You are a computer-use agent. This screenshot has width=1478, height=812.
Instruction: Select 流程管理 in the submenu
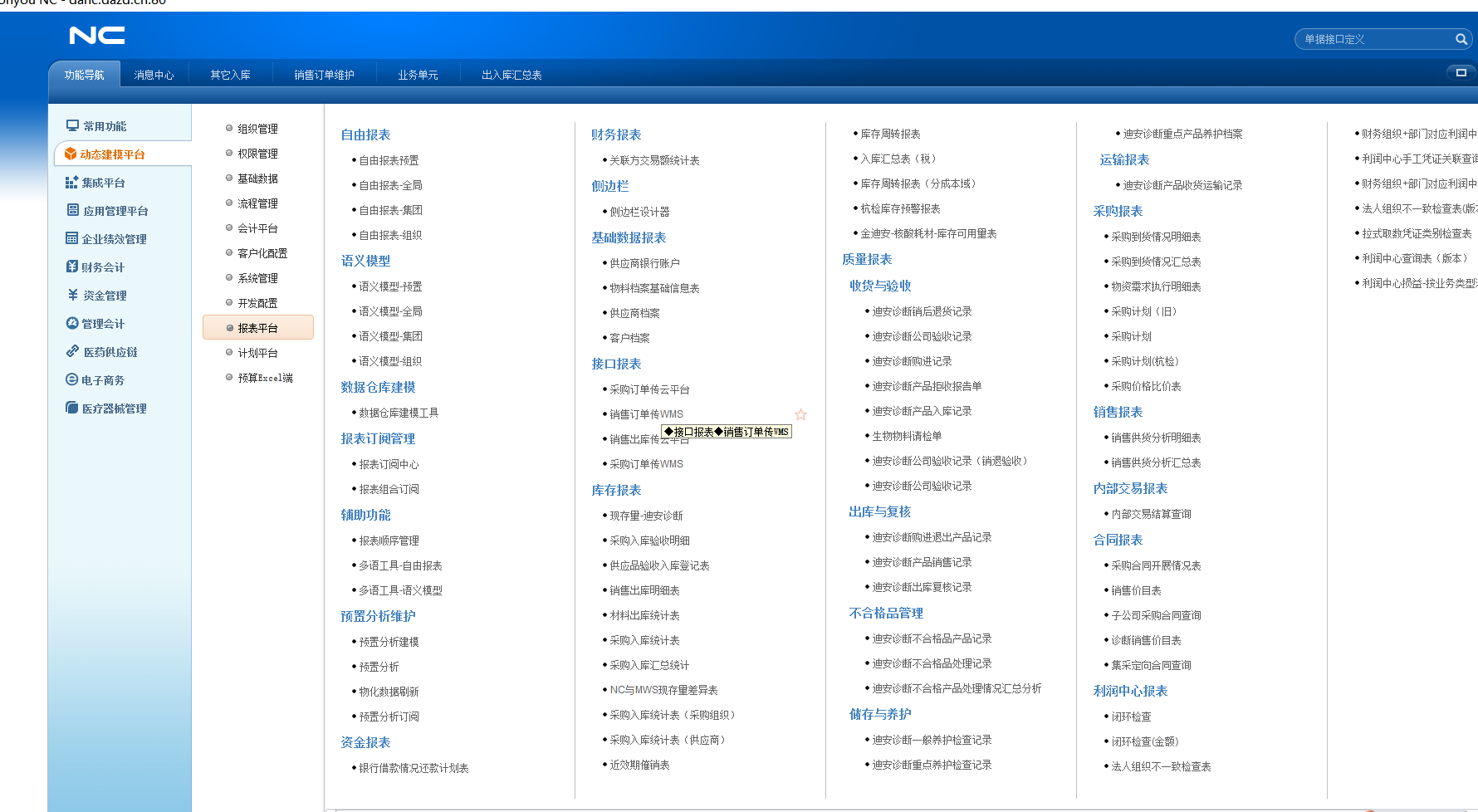(x=257, y=203)
